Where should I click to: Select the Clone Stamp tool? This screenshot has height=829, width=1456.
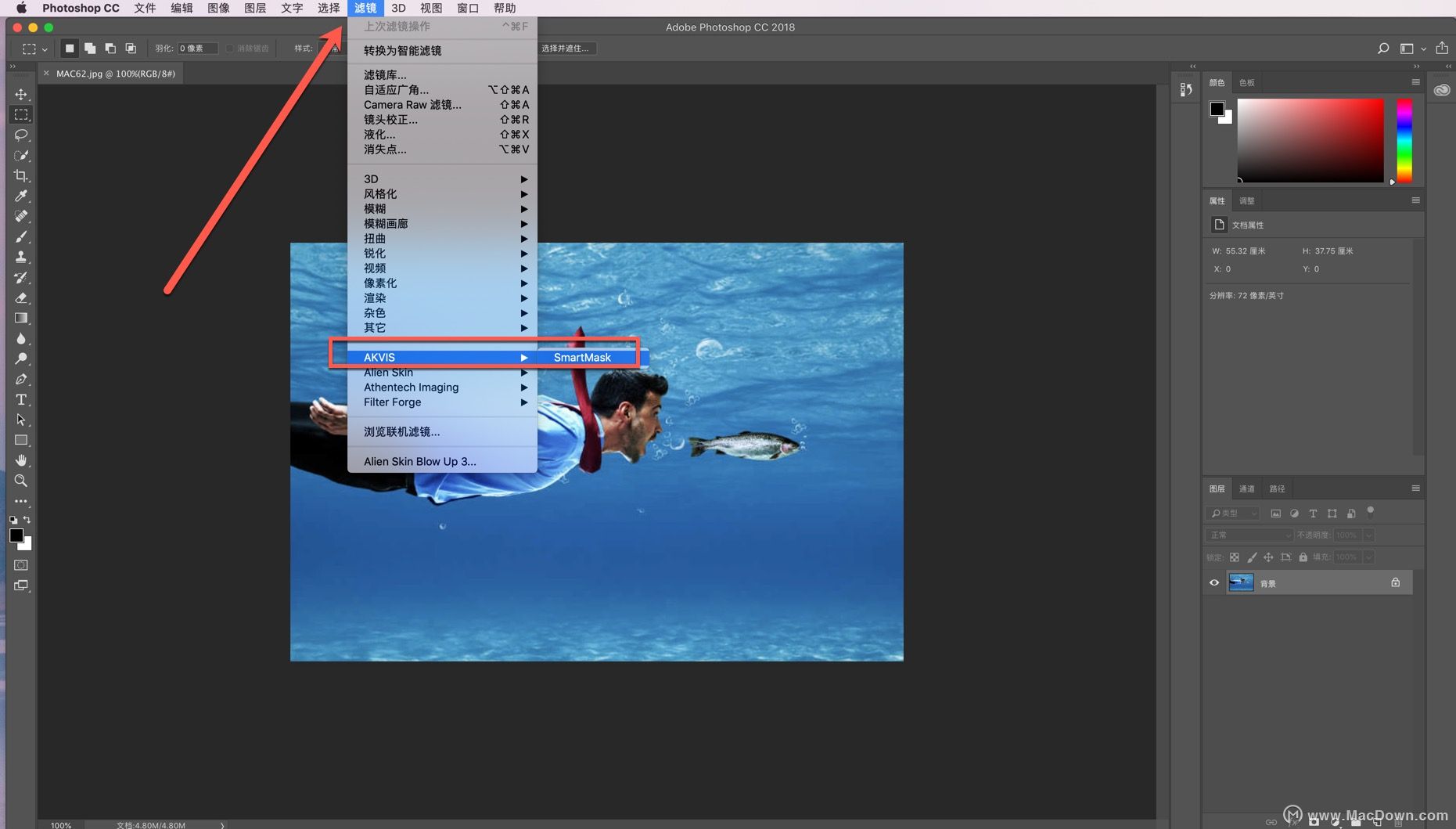click(21, 257)
